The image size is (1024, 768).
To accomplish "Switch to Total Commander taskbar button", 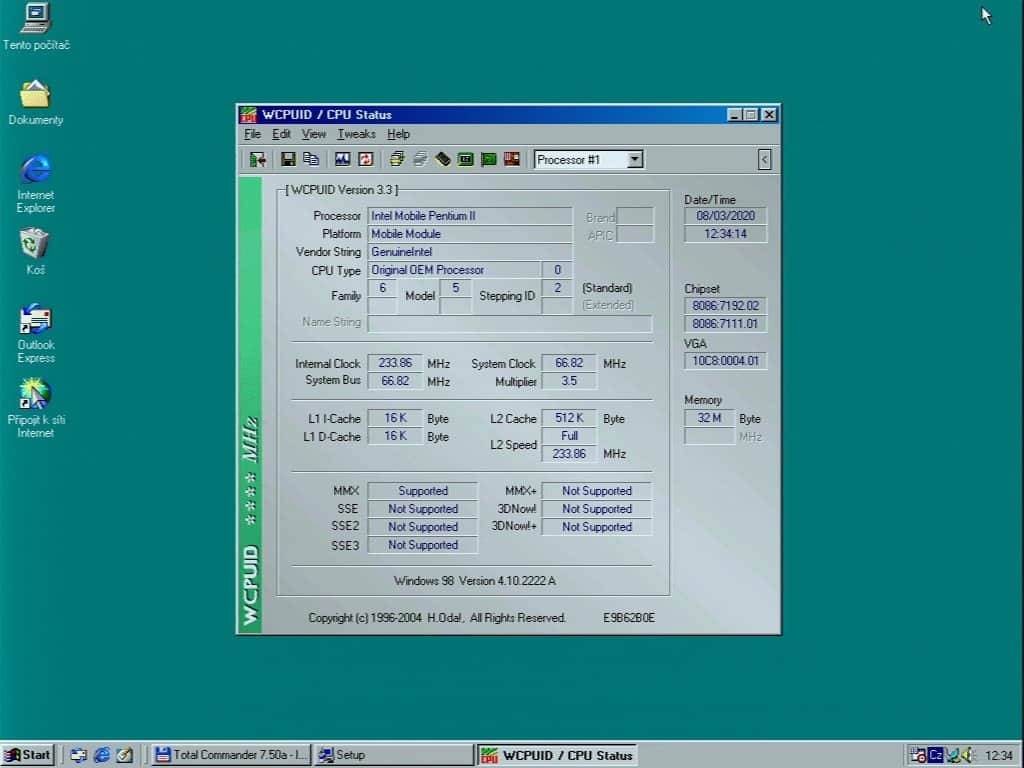I will point(231,755).
